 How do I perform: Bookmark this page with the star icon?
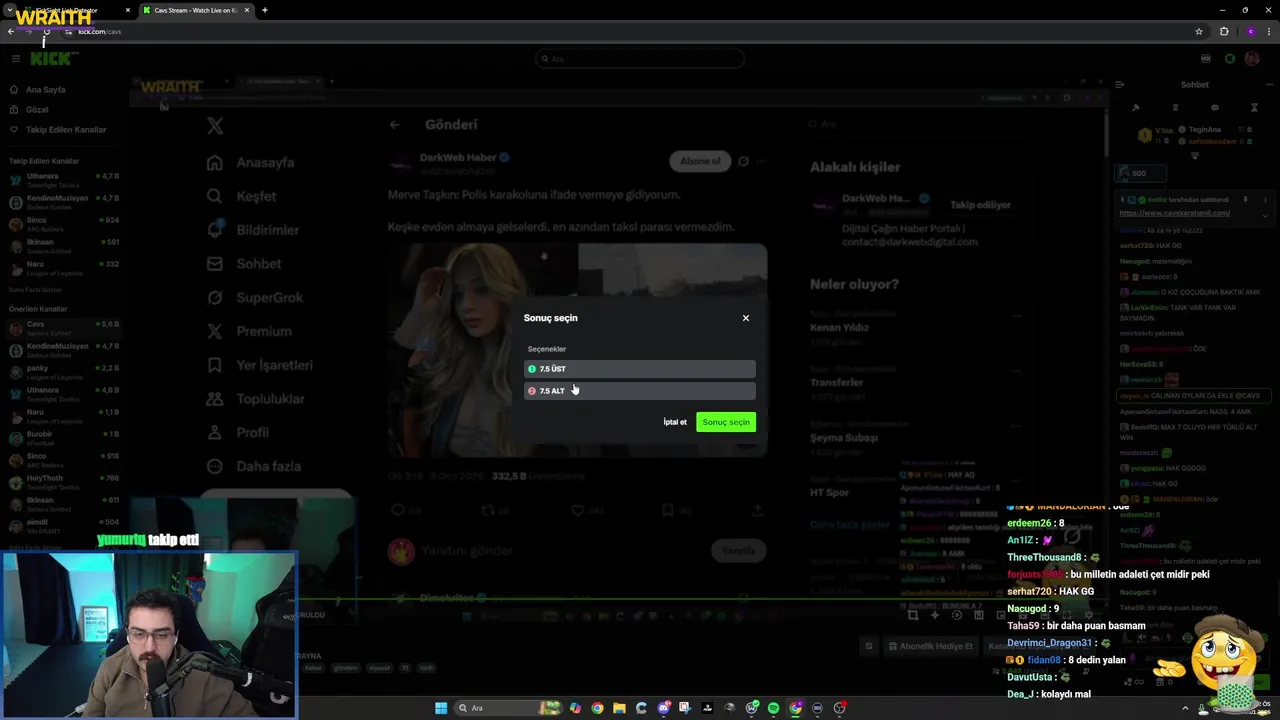click(1199, 31)
